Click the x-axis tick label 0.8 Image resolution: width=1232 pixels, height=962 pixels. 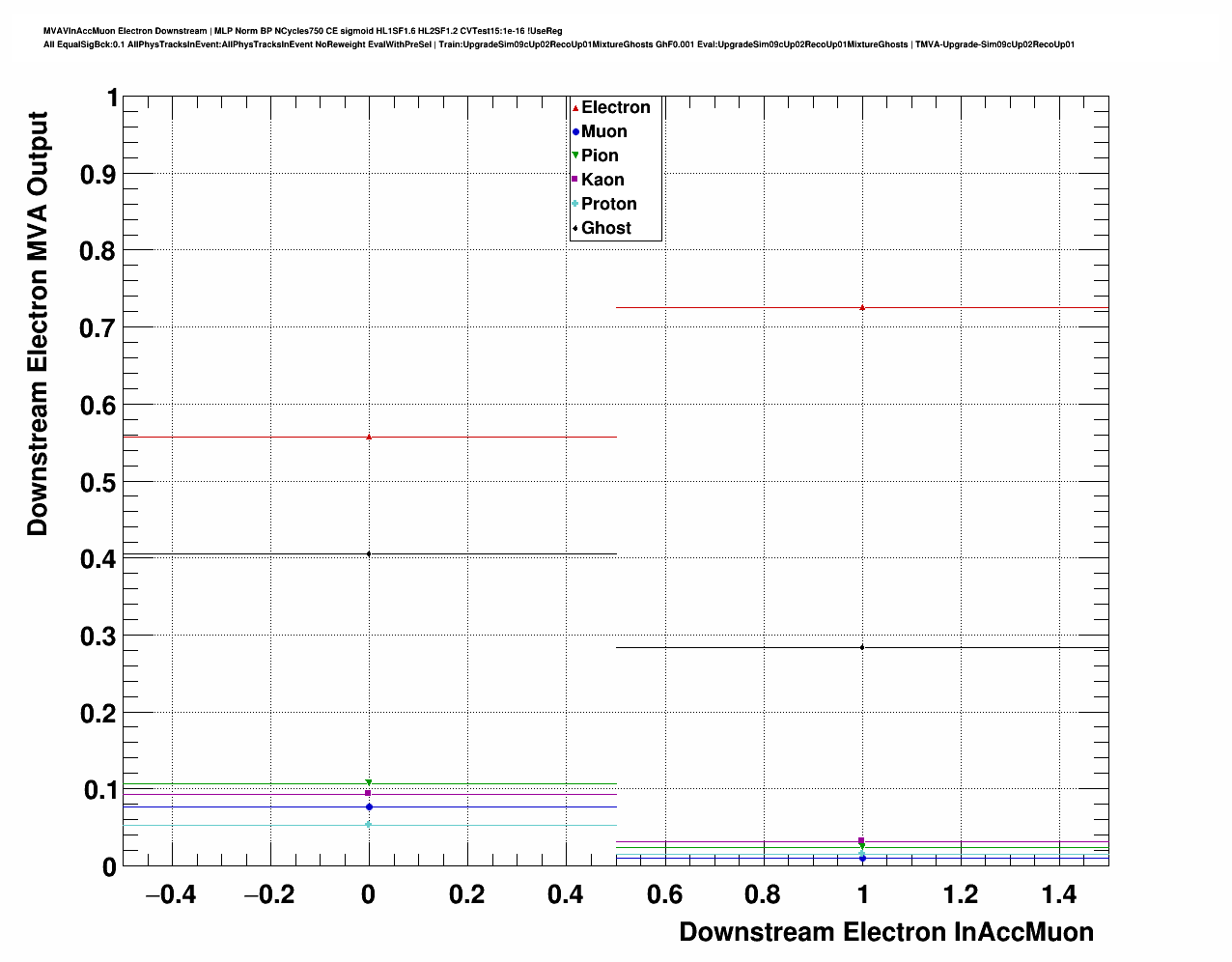click(x=763, y=895)
